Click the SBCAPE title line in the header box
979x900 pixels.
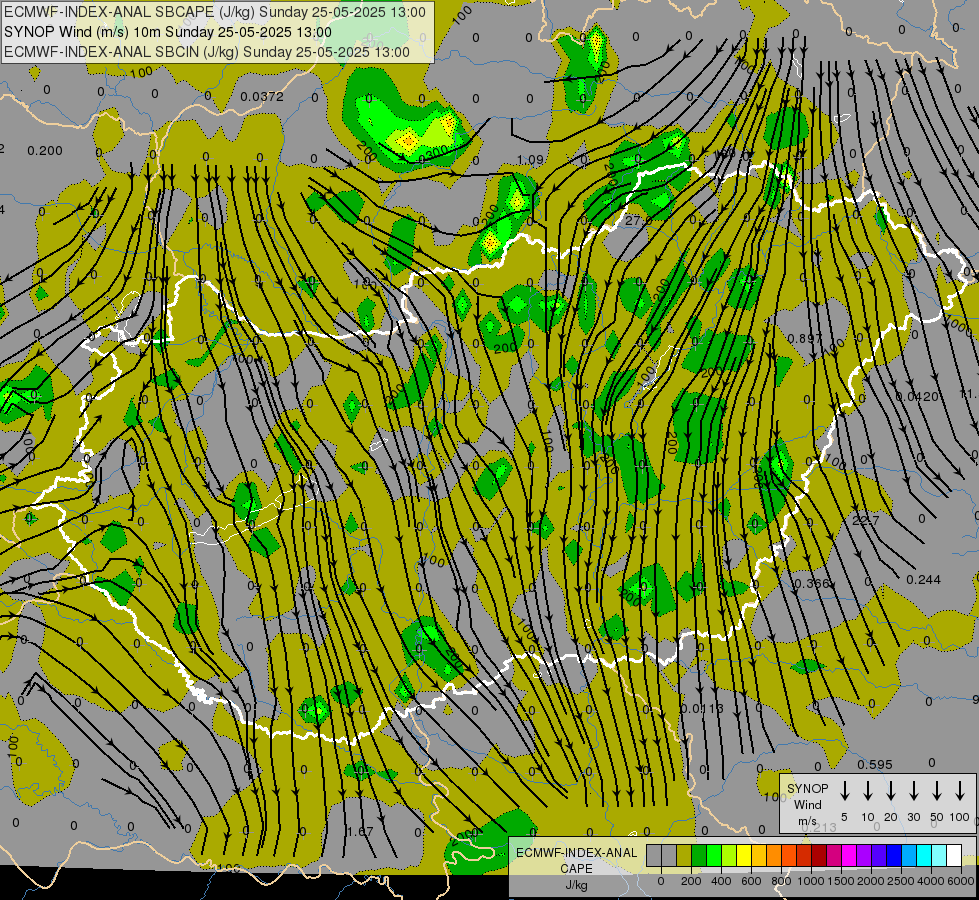pos(215,12)
